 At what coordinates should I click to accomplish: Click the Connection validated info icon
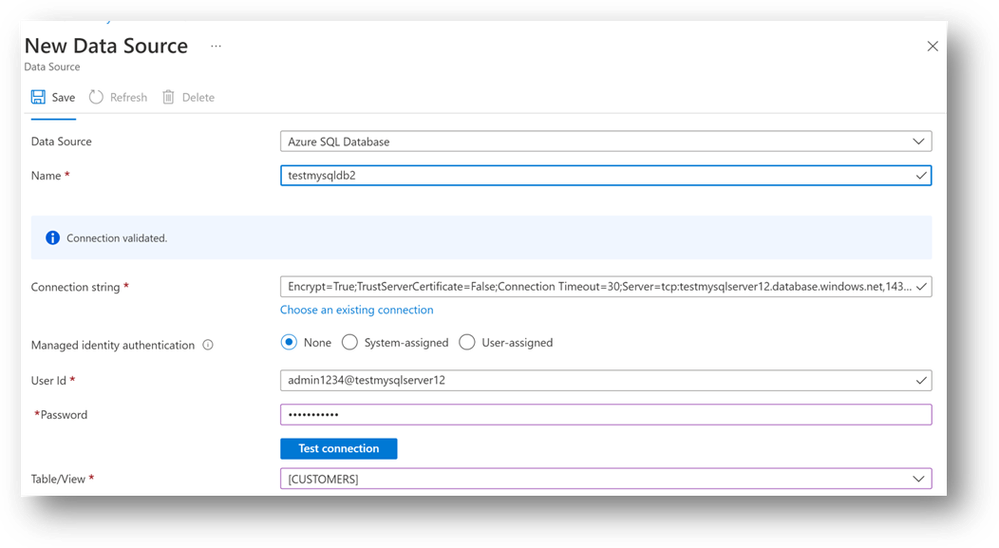tap(53, 238)
